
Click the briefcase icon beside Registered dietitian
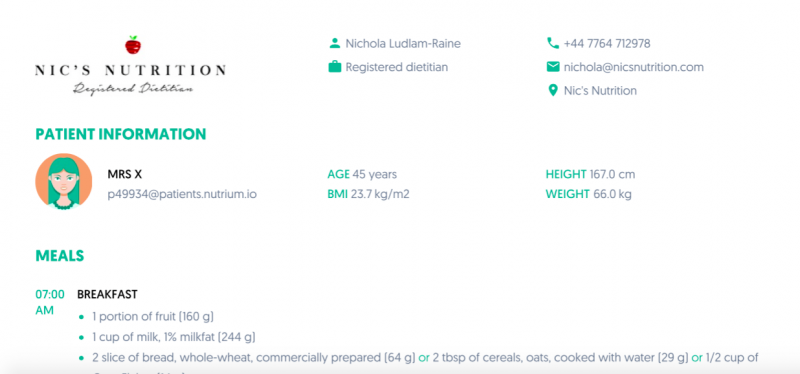pos(335,67)
